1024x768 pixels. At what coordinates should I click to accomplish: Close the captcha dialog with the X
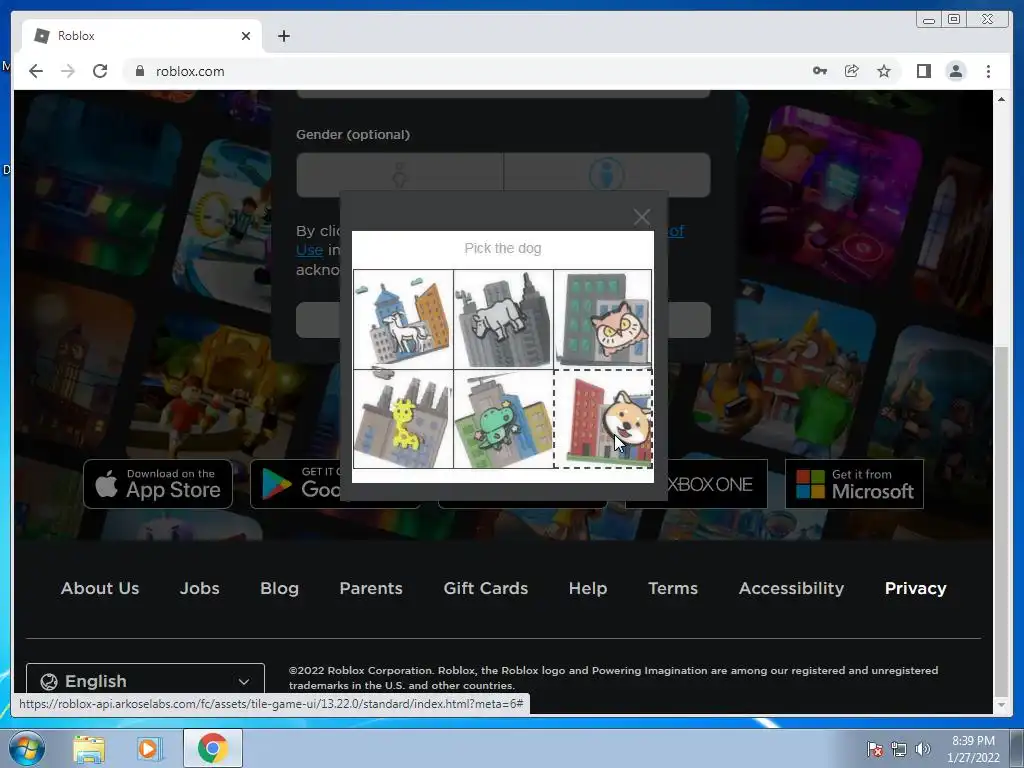click(x=641, y=217)
